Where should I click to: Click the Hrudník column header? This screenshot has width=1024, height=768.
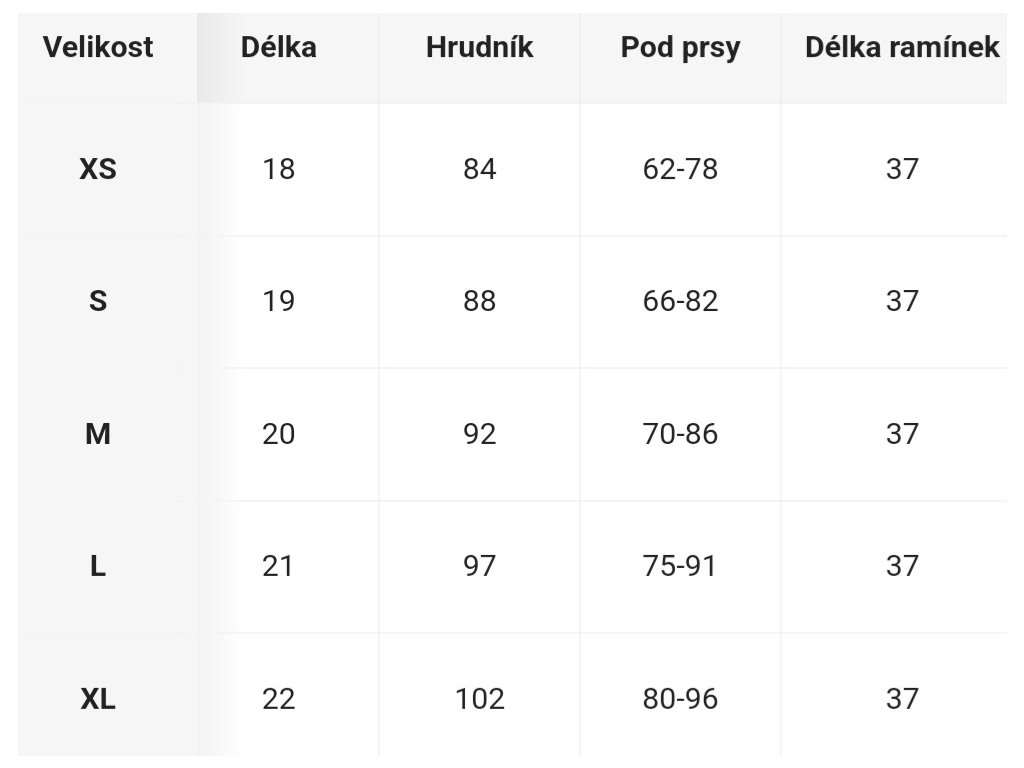click(x=479, y=48)
